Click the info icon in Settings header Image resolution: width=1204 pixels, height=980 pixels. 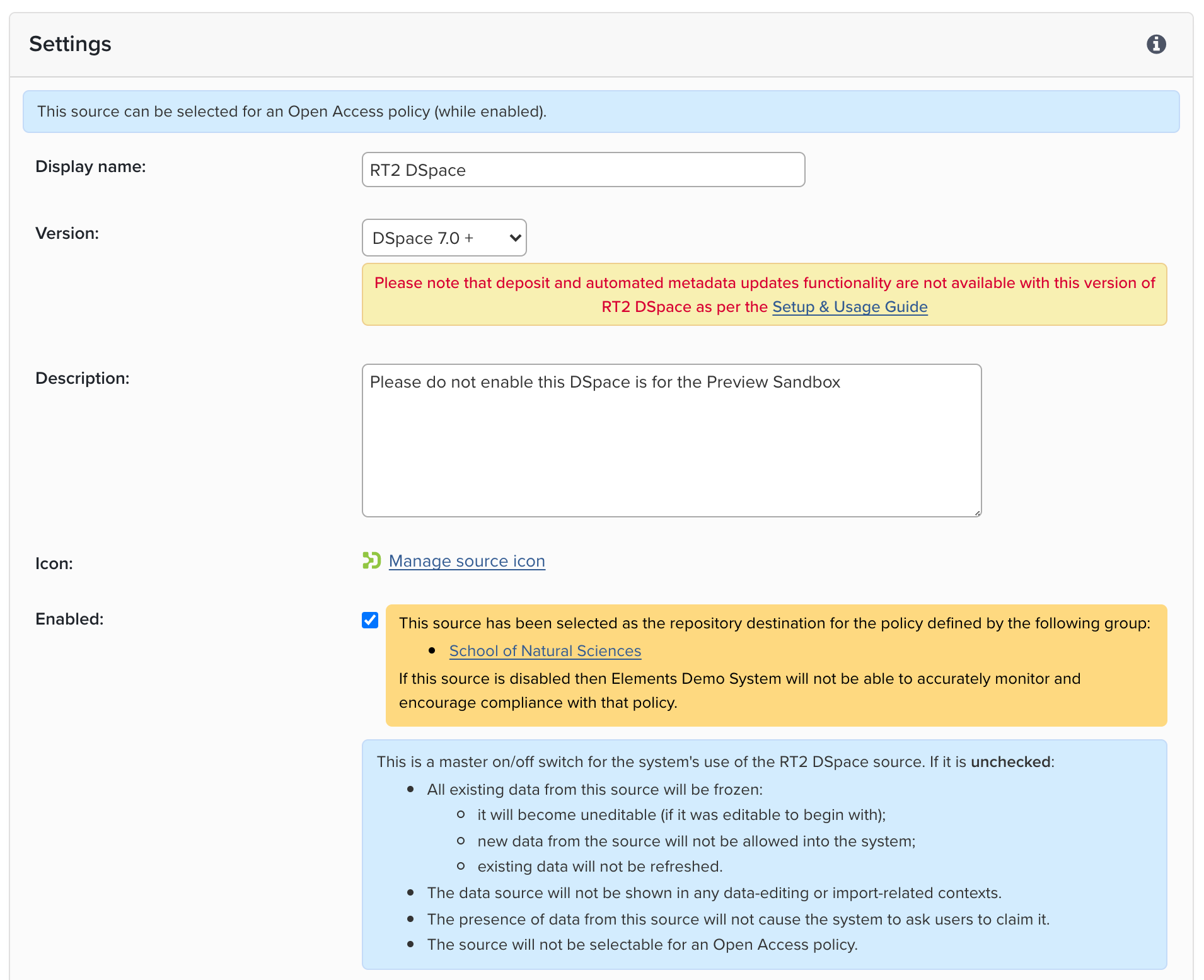[1155, 44]
